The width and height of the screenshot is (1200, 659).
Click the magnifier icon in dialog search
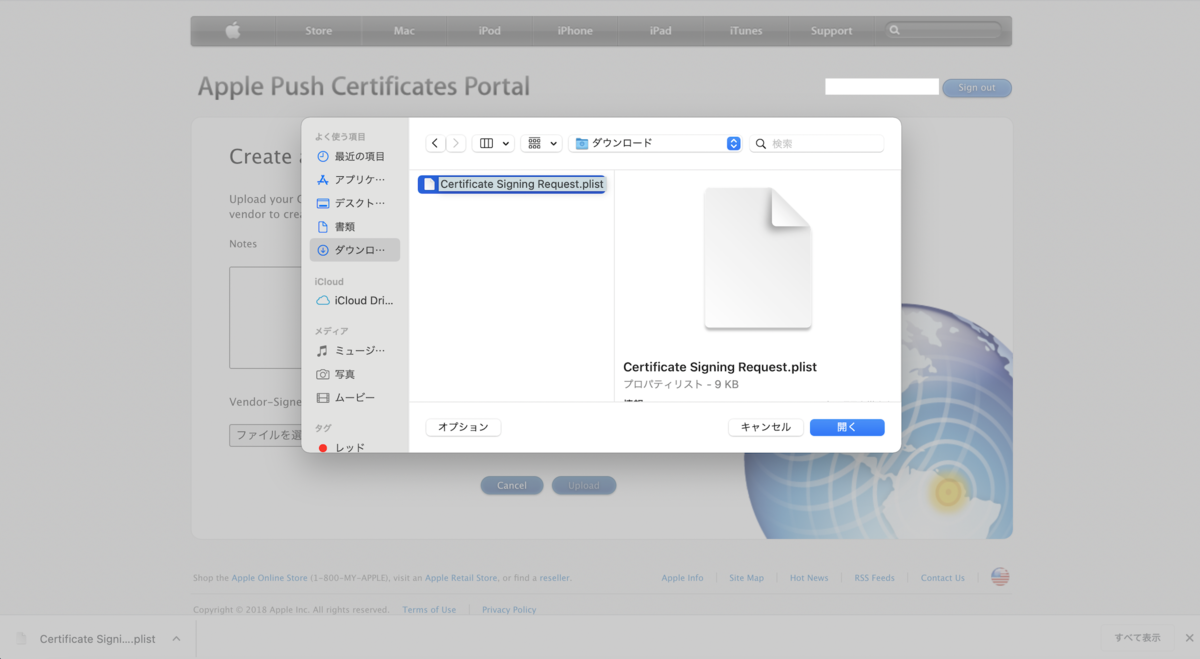[761, 144]
